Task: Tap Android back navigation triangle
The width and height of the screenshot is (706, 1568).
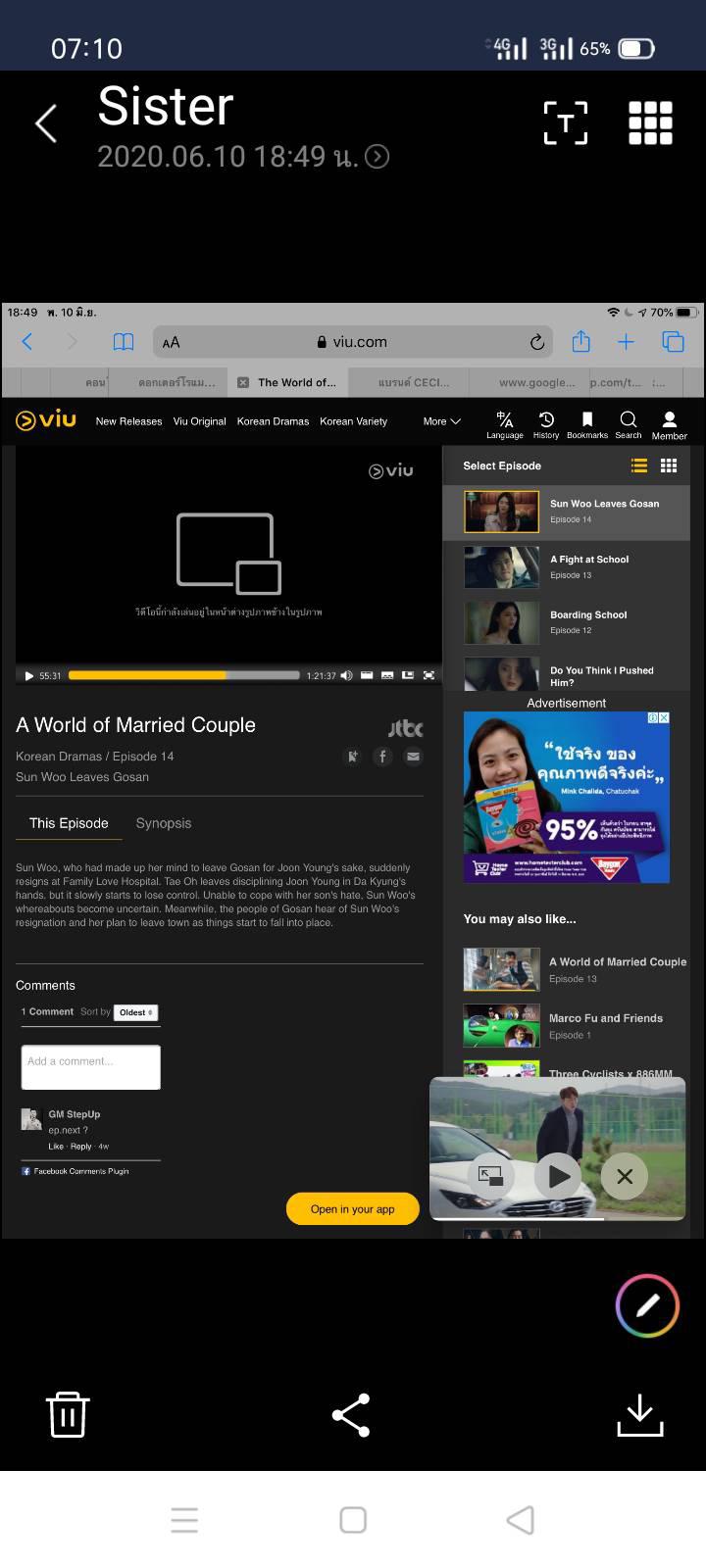Action: [521, 1520]
